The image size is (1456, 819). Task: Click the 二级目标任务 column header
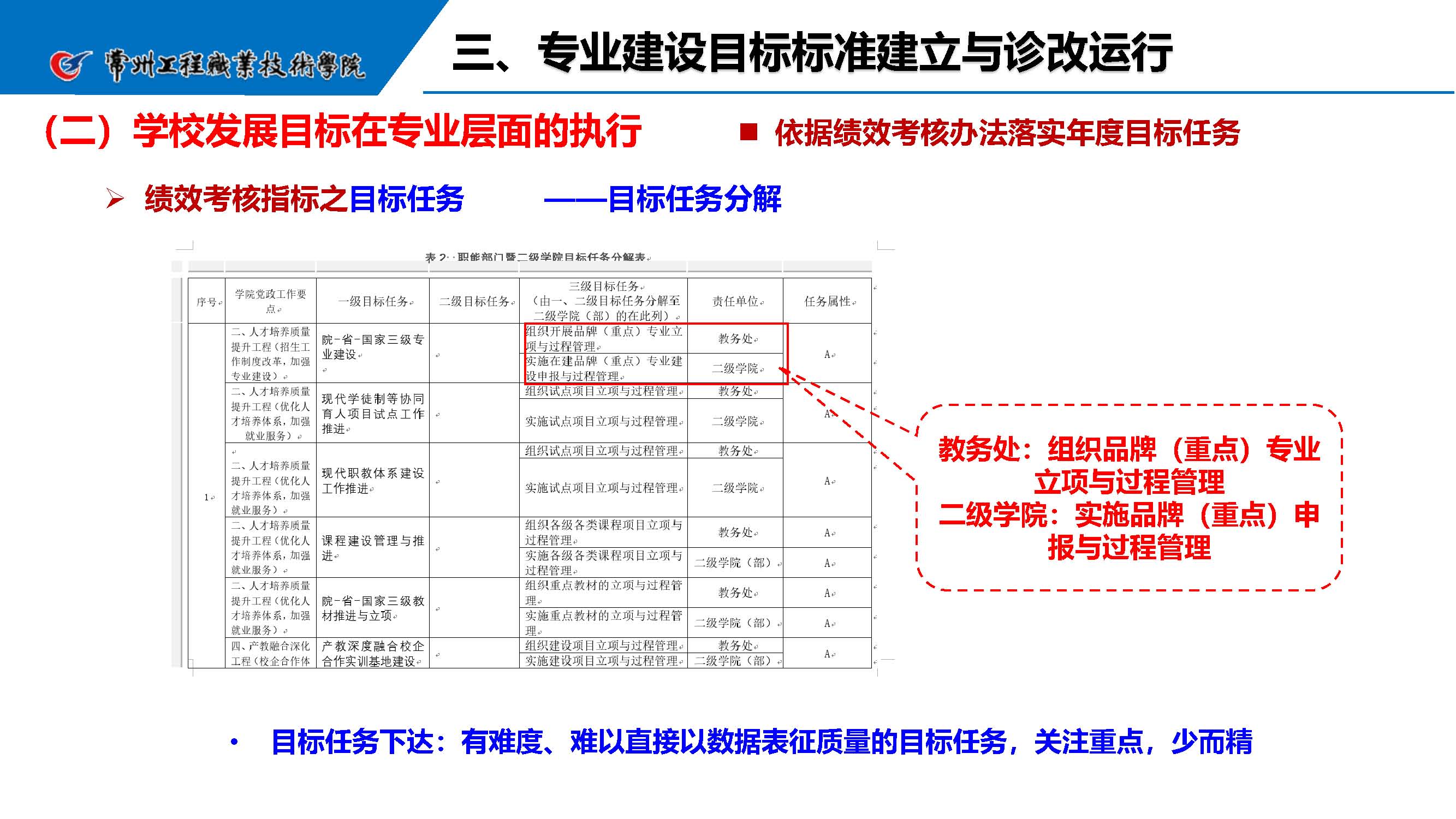(x=475, y=302)
